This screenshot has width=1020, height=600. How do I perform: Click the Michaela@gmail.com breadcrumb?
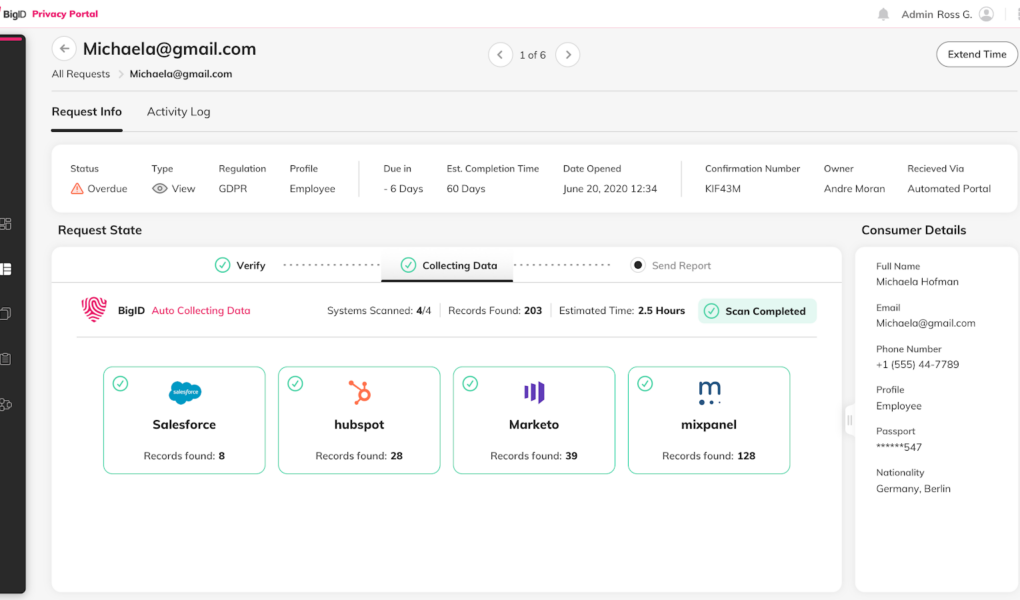coord(181,74)
